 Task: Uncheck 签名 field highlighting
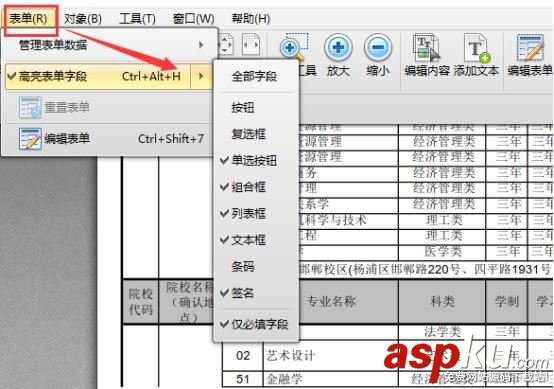pyautogui.click(x=256, y=293)
